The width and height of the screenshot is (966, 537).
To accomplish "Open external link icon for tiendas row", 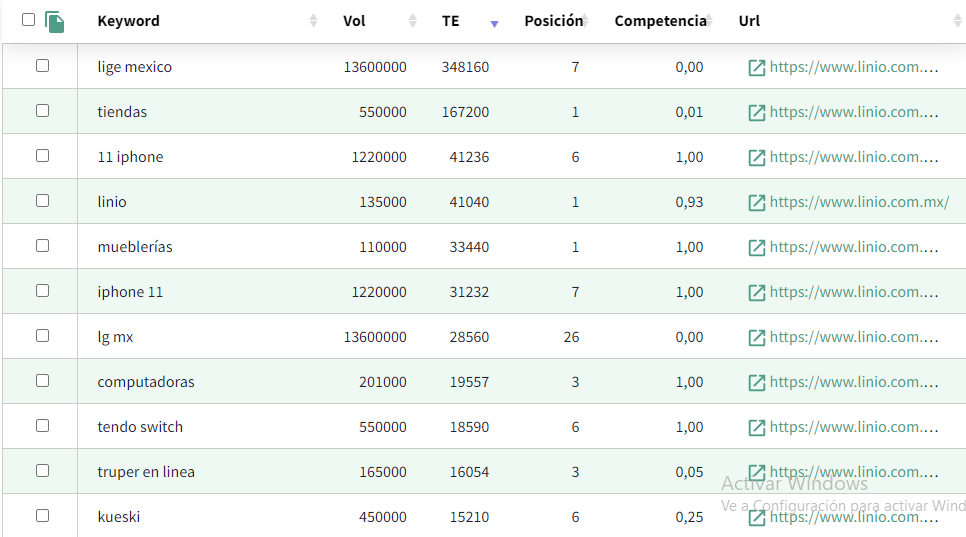I will pos(757,112).
